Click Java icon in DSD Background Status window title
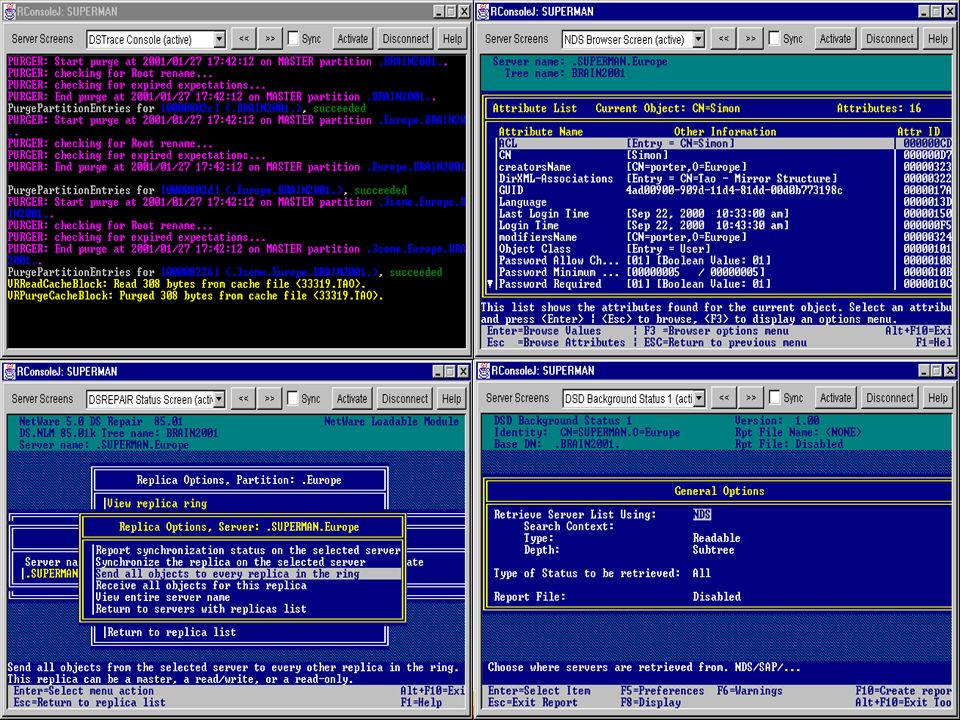Image resolution: width=960 pixels, height=720 pixels. click(484, 370)
